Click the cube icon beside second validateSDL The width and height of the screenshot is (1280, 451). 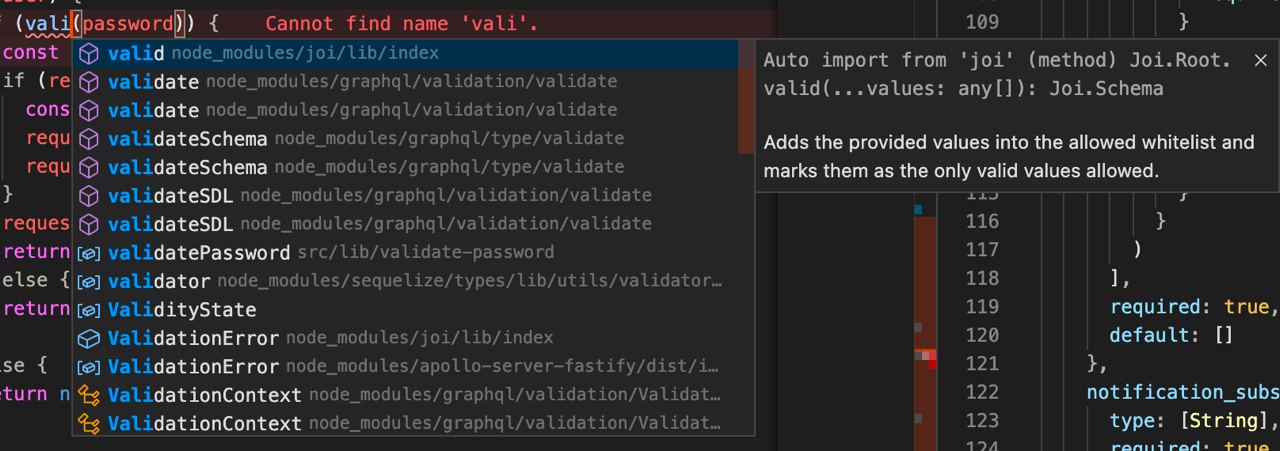pyautogui.click(x=89, y=224)
